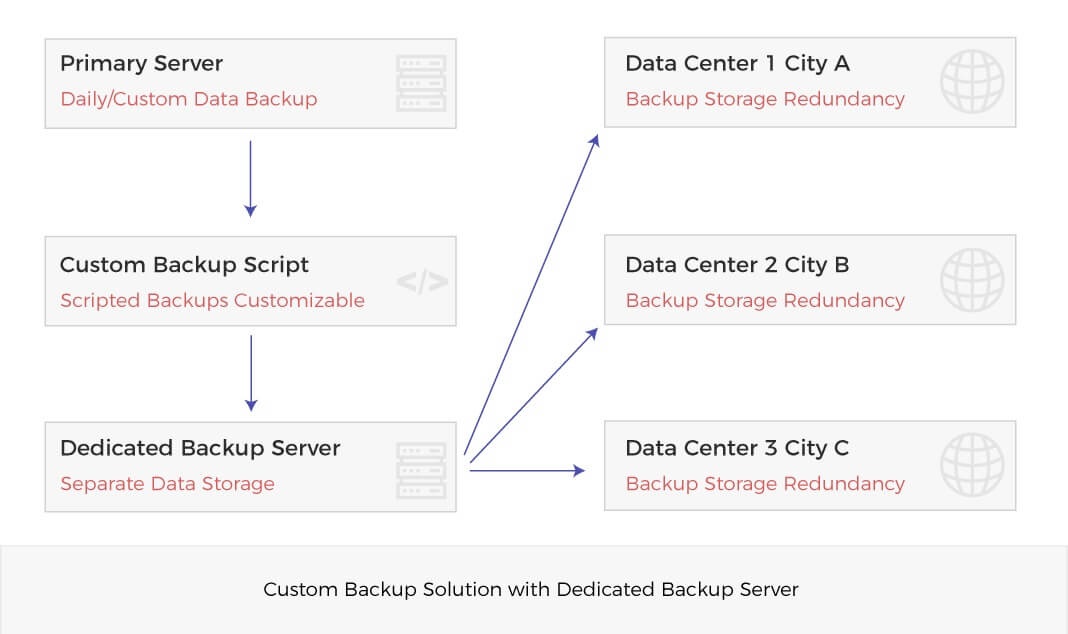Viewport: 1068px width, 634px height.
Task: Click the Daily/Custom Data Backup text
Action: coord(188,99)
